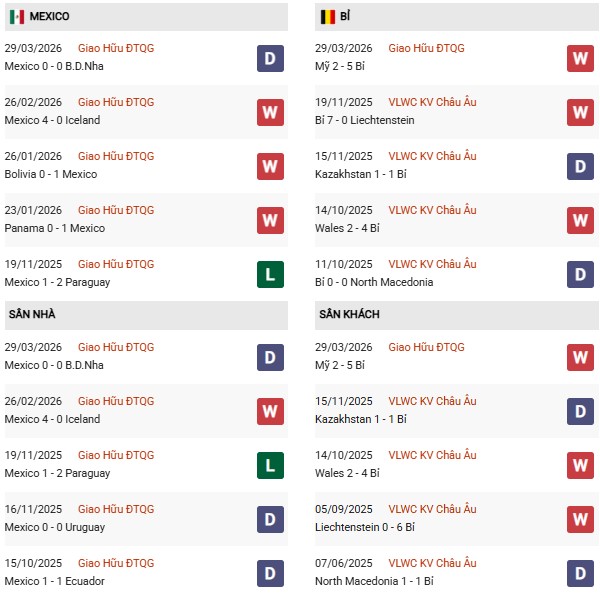
Task: Click the W badge for Liechtenstein 0 - 6 Bỉ
Action: pyautogui.click(x=581, y=519)
